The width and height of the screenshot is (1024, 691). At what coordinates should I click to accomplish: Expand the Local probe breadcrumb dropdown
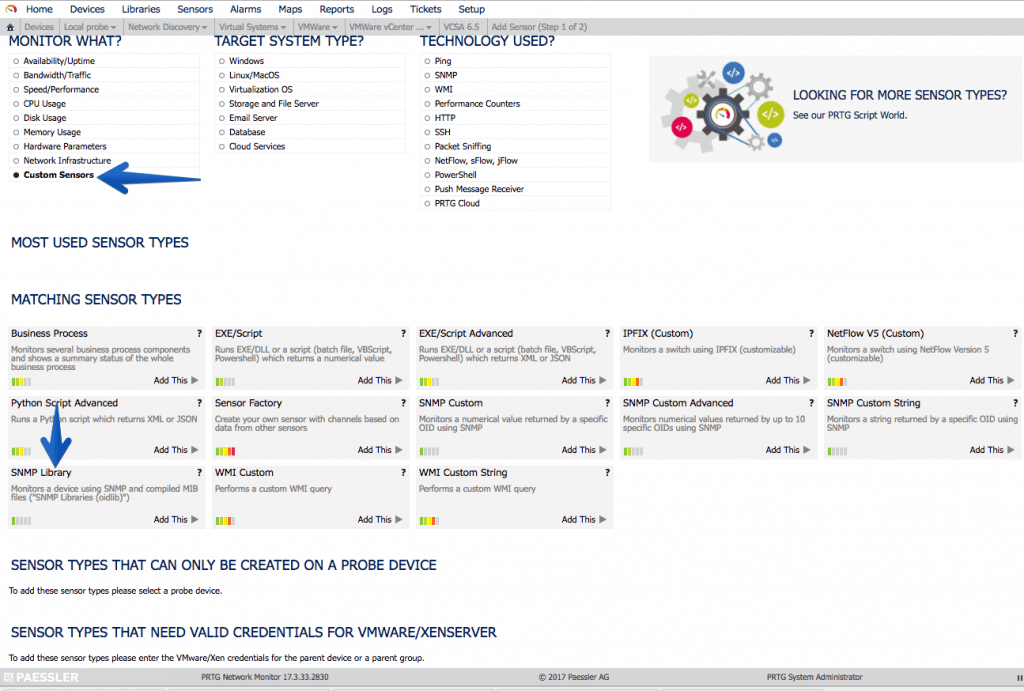[113, 27]
